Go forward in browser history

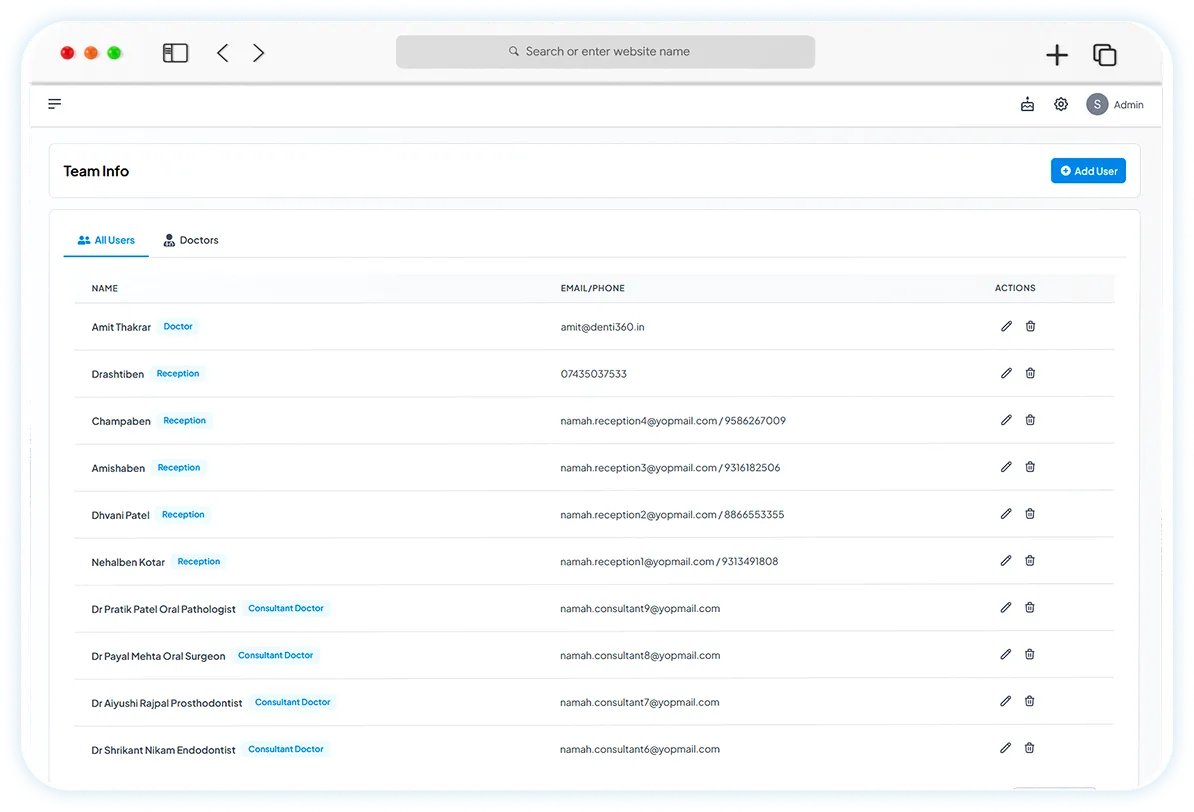[259, 53]
